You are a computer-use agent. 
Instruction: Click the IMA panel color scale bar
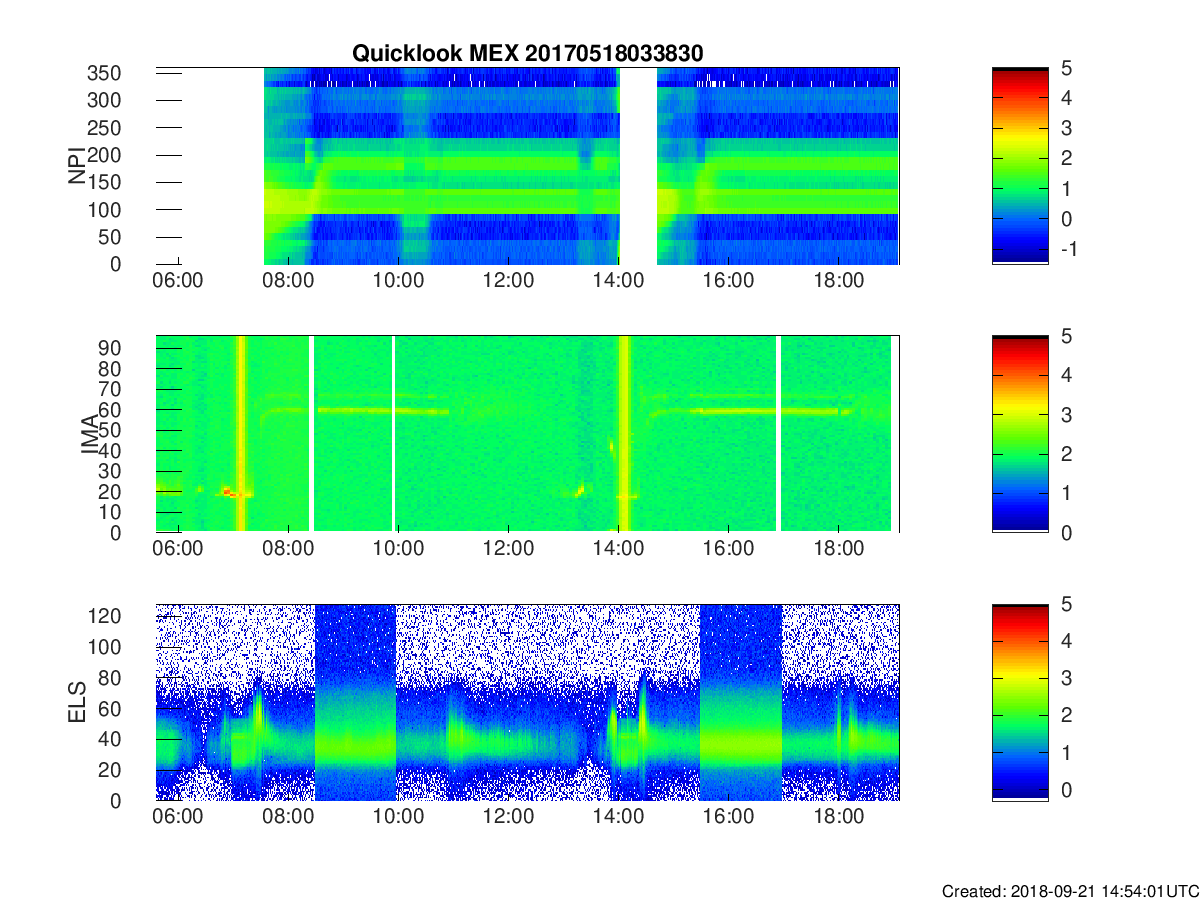(1020, 434)
